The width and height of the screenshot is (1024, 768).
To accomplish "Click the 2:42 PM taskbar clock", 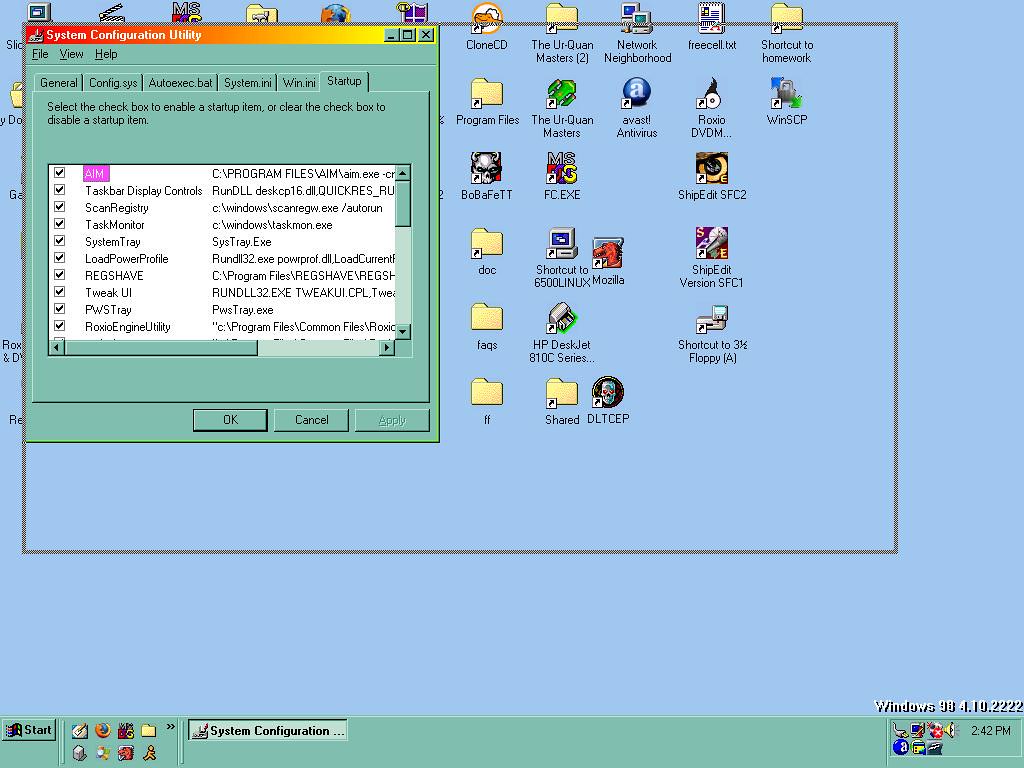I will (990, 730).
